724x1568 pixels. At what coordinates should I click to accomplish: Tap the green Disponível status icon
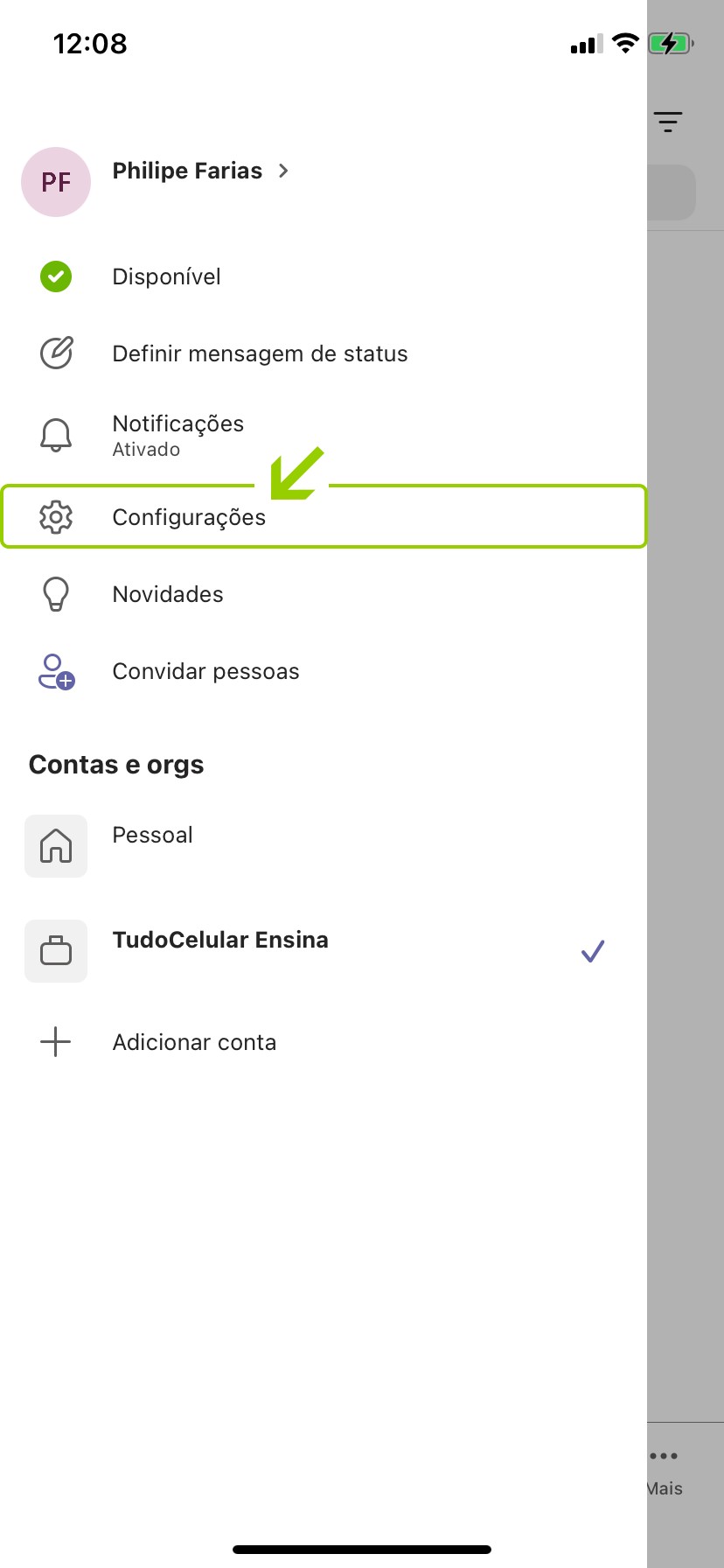[56, 276]
